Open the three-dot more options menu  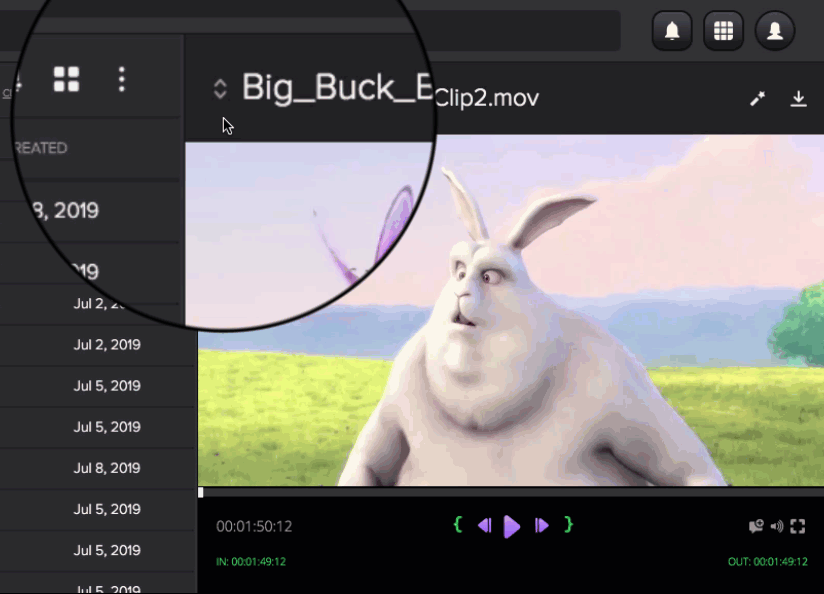tap(122, 79)
